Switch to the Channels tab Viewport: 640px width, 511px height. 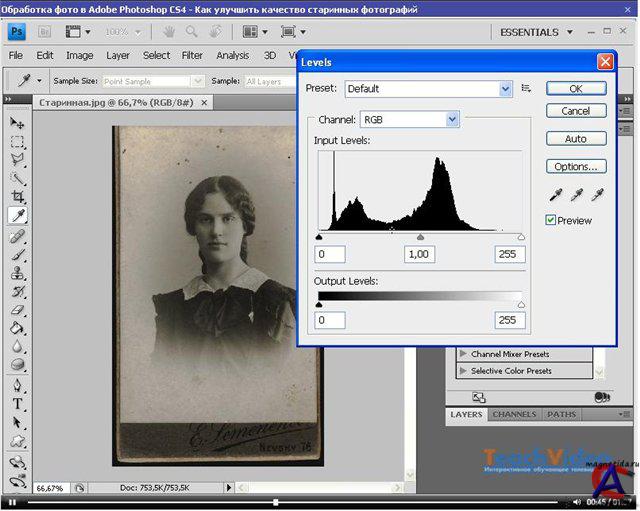coord(514,414)
